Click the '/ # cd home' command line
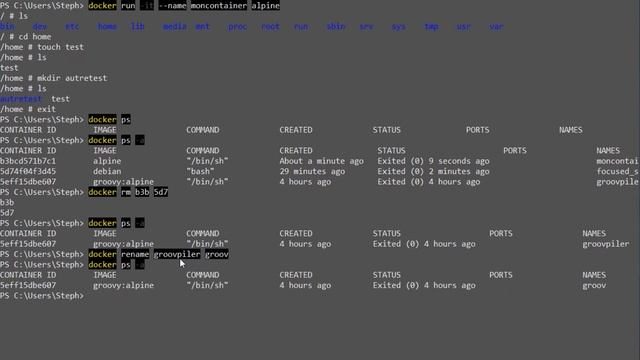Screen dimensions: 640x360 coord(26,37)
